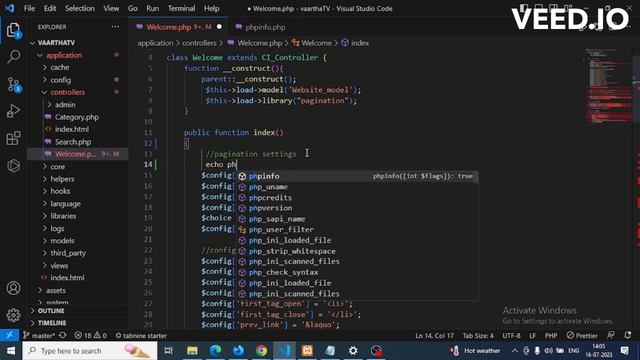Open Google Chrome from the taskbar
640x360 pixels.
pyautogui.click(x=261, y=351)
